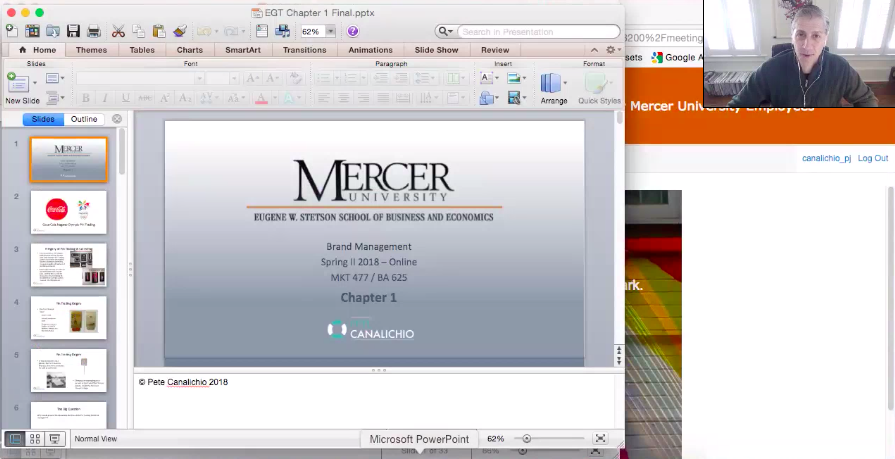Open the font size dropdown

(233, 78)
